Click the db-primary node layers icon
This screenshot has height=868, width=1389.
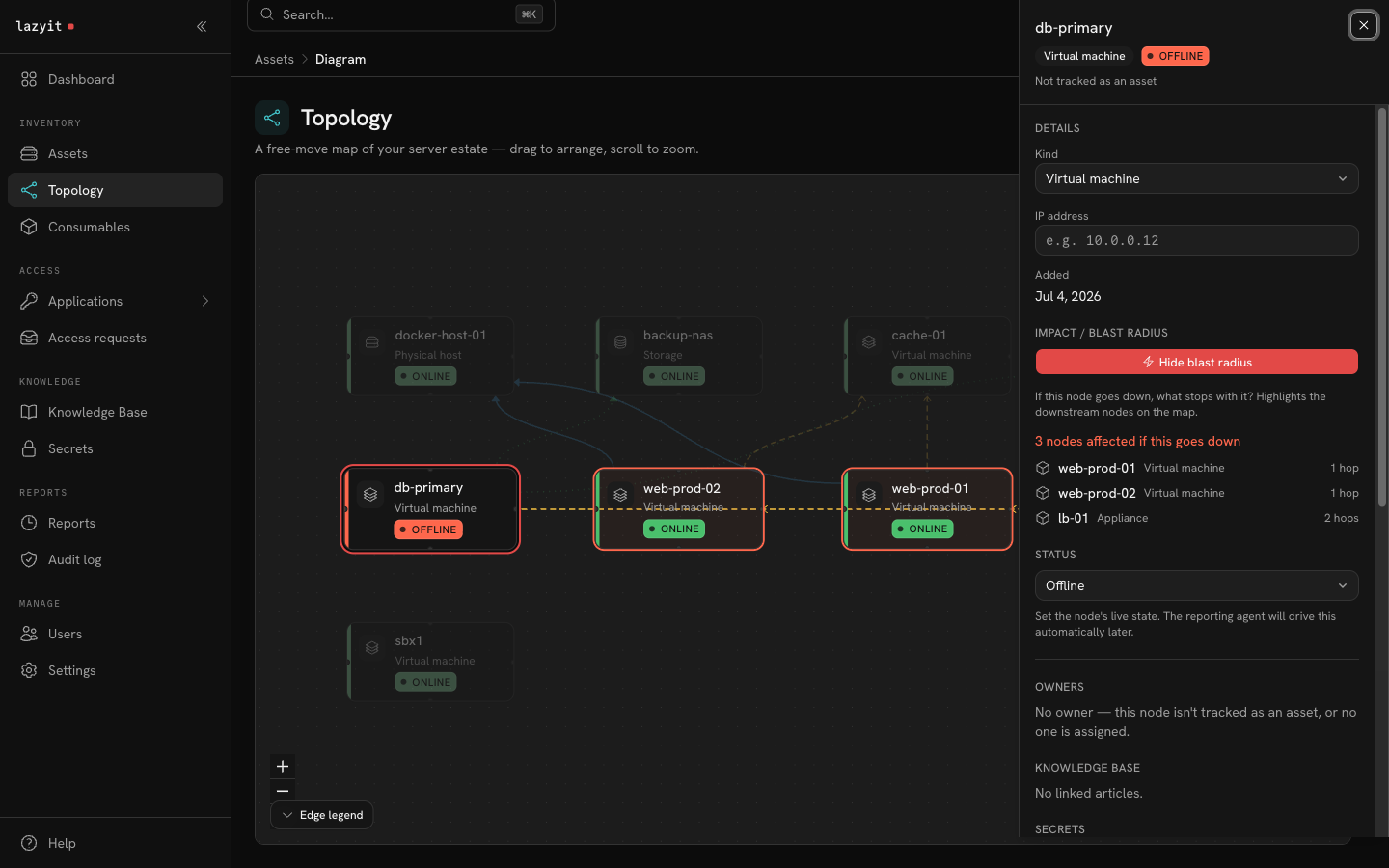click(x=370, y=495)
